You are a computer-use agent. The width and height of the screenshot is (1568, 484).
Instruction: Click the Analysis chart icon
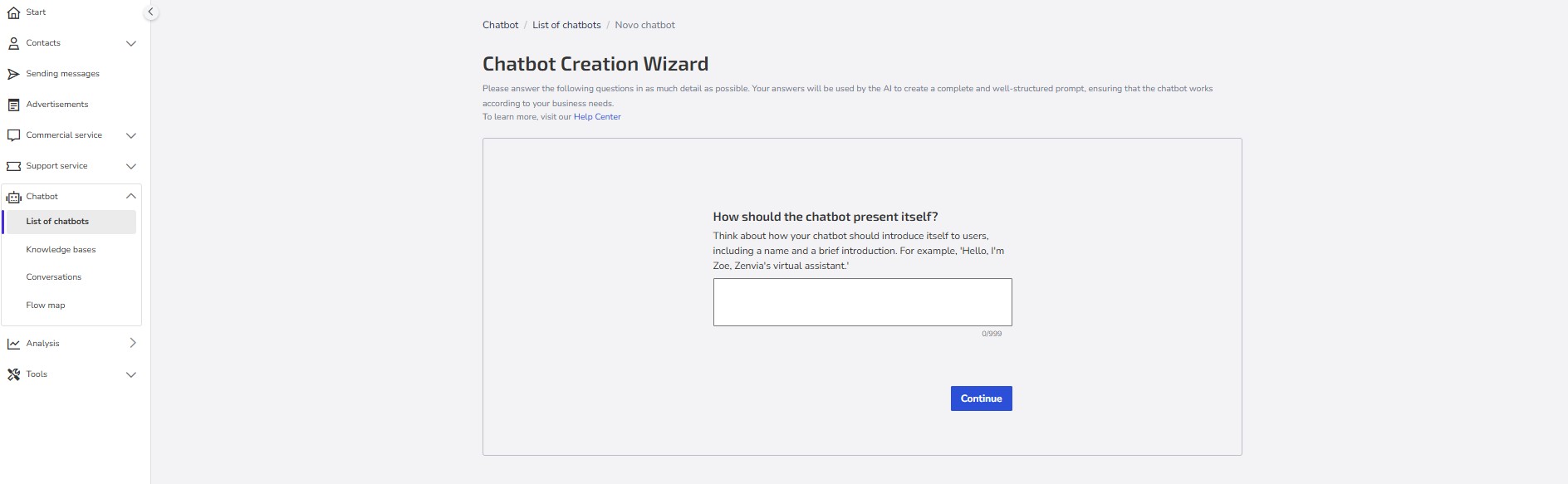13,344
